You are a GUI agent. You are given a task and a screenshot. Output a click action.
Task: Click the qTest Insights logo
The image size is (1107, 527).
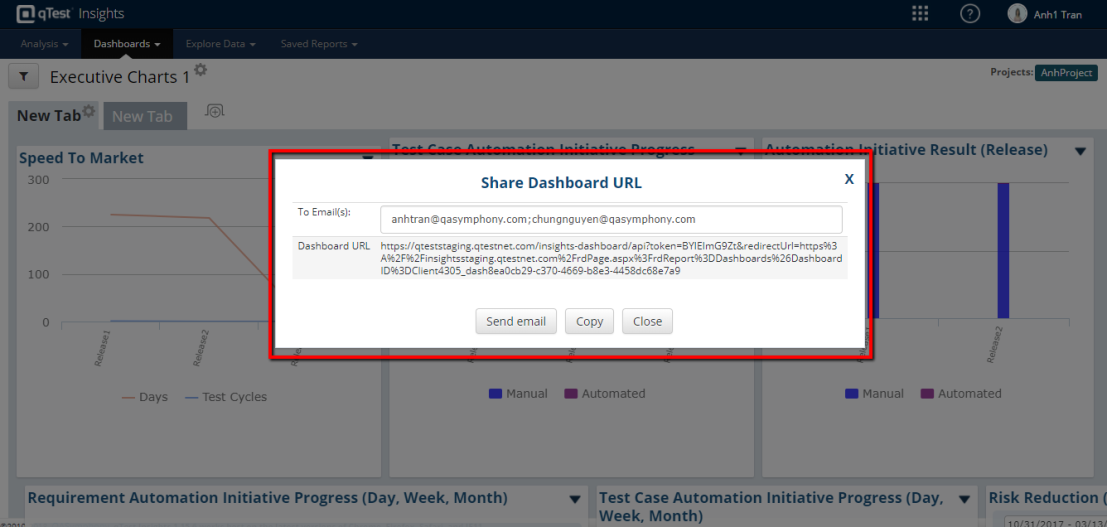pyautogui.click(x=70, y=13)
